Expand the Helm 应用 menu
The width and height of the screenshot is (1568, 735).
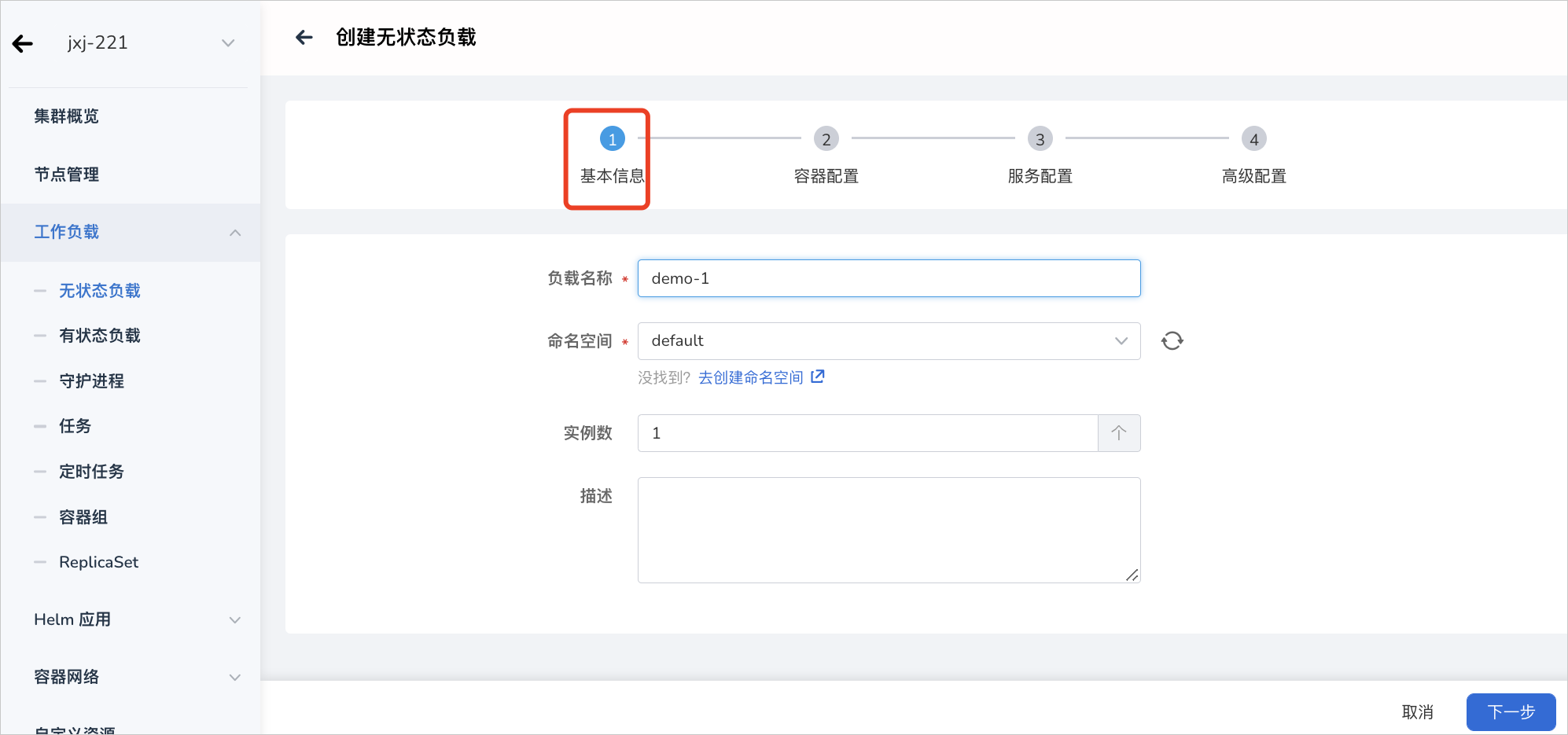click(131, 619)
